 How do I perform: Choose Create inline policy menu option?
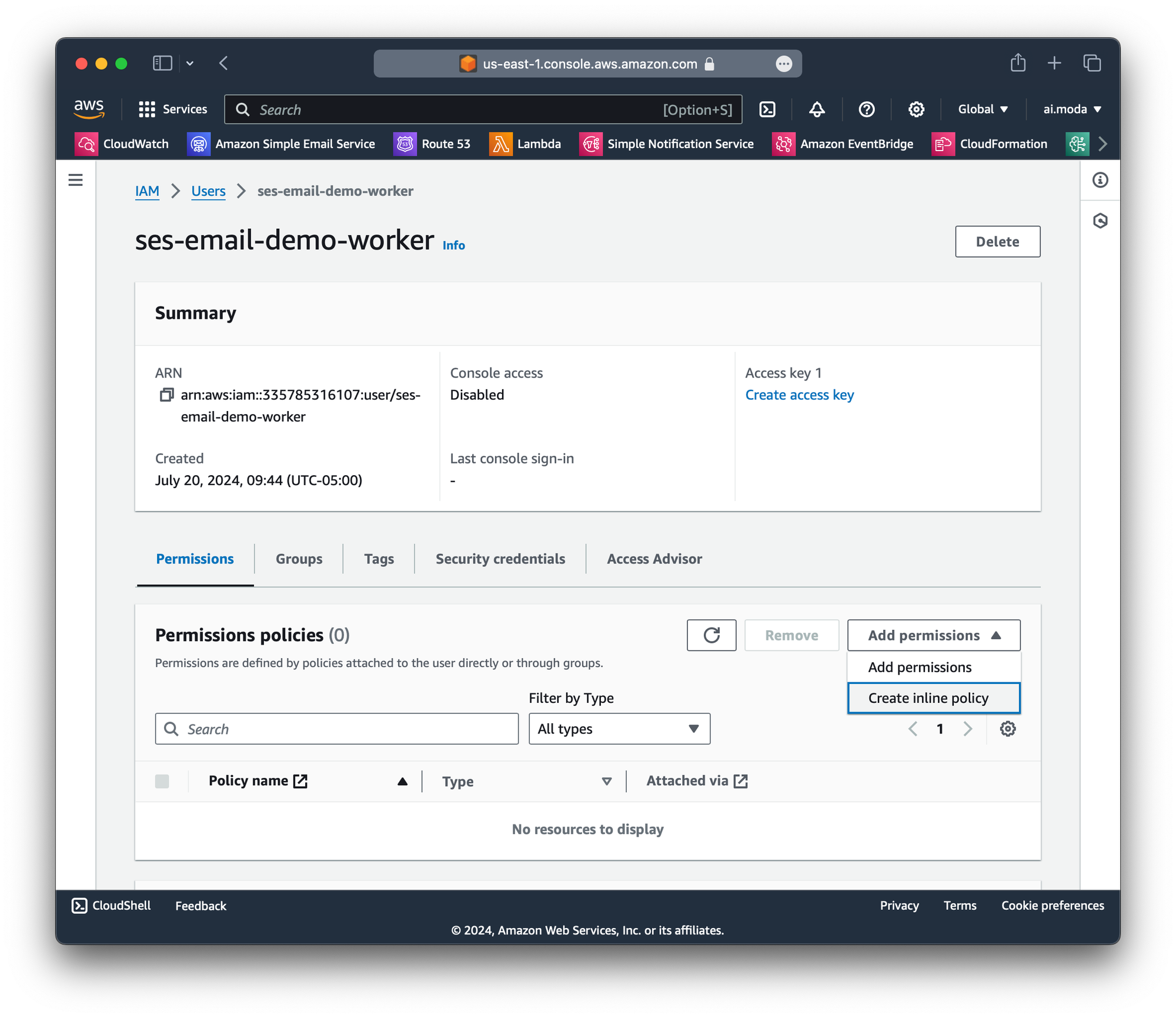pos(933,698)
